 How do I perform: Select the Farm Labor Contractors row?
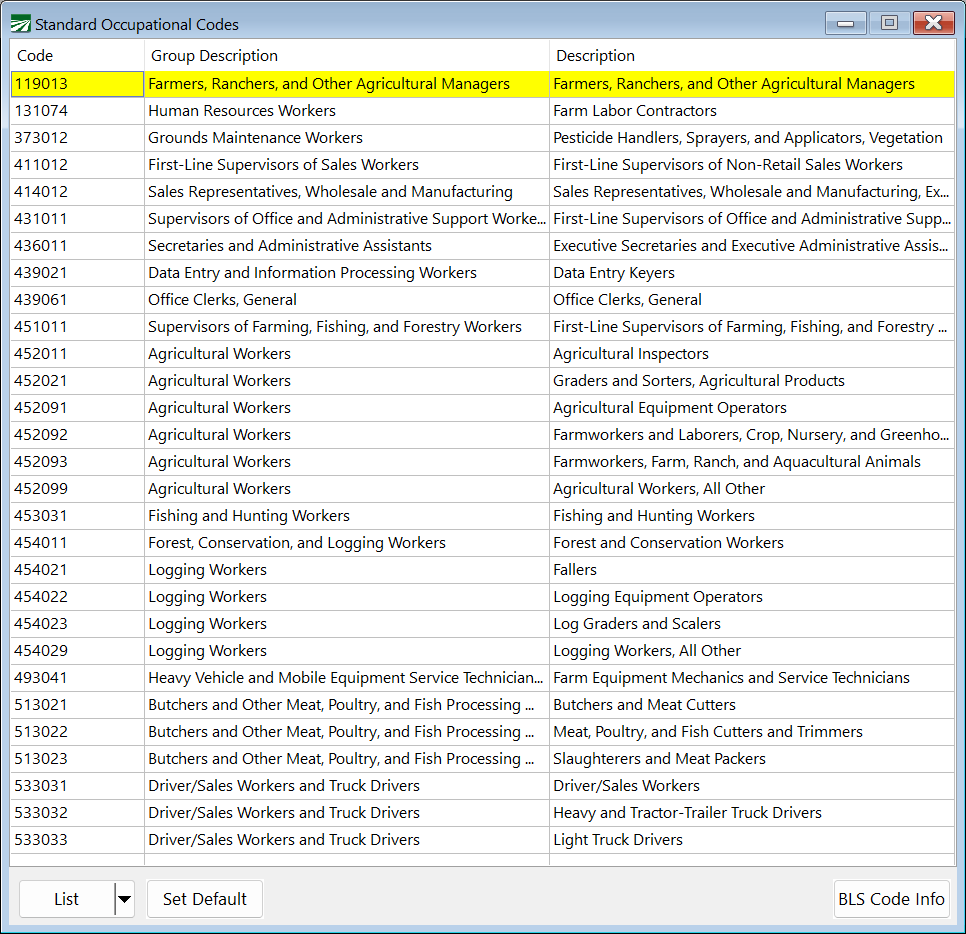pyautogui.click(x=634, y=111)
